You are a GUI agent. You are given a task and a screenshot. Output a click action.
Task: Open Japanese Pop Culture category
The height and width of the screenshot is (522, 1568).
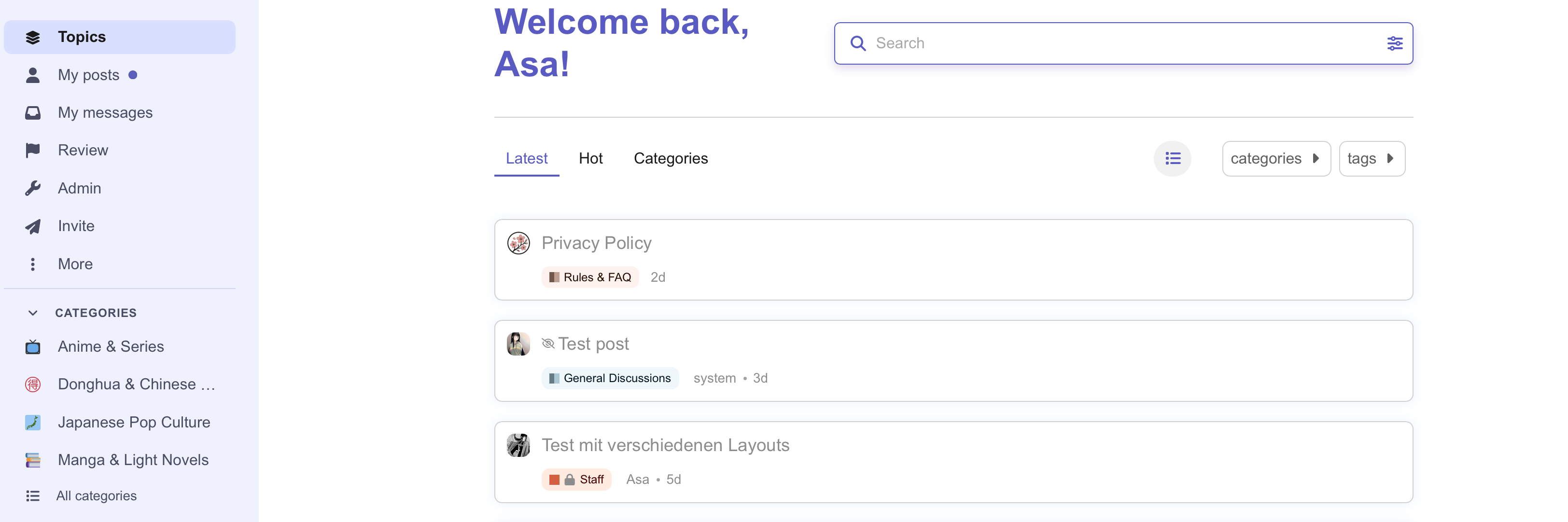click(133, 422)
